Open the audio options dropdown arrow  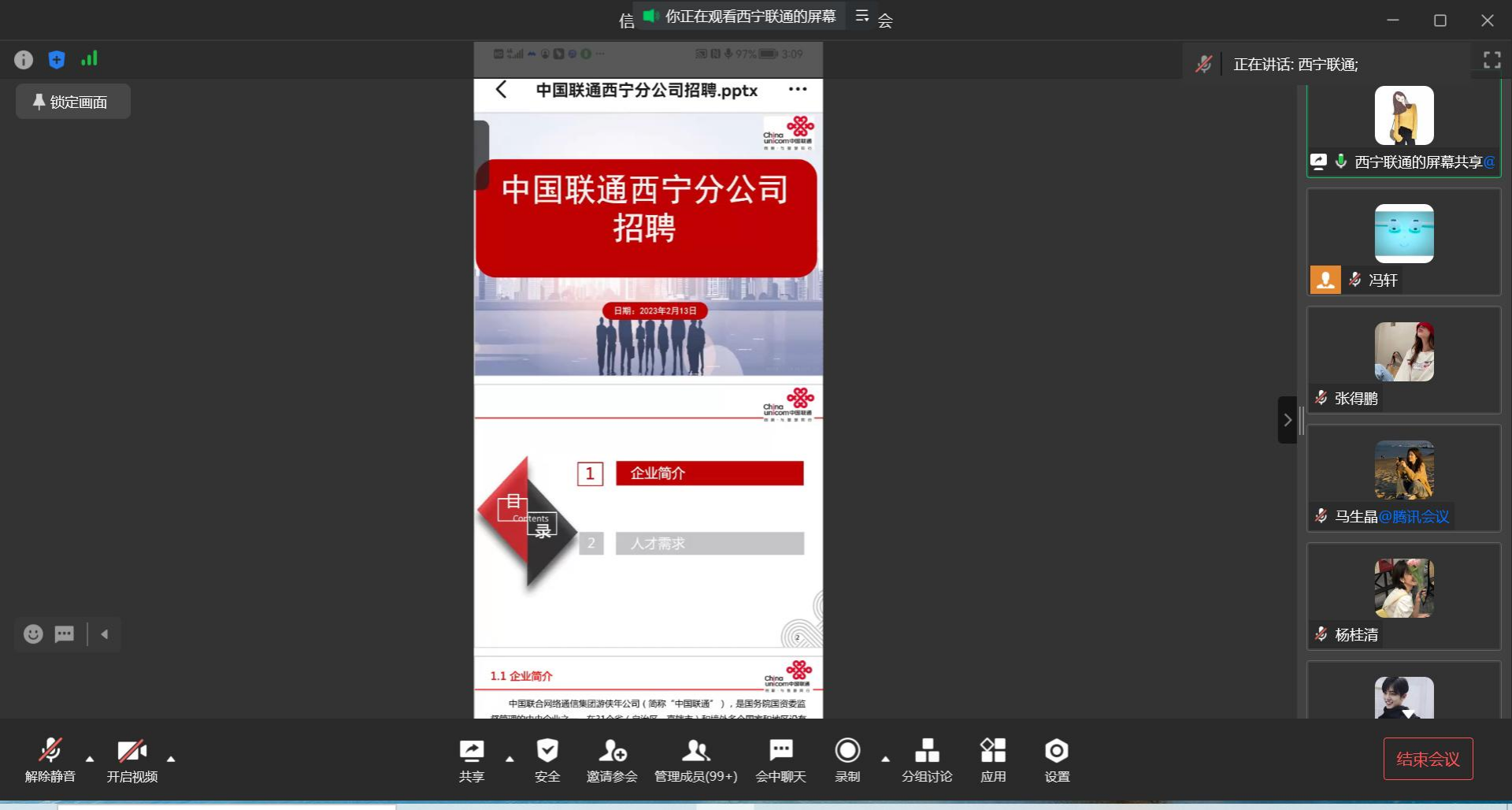click(x=90, y=757)
